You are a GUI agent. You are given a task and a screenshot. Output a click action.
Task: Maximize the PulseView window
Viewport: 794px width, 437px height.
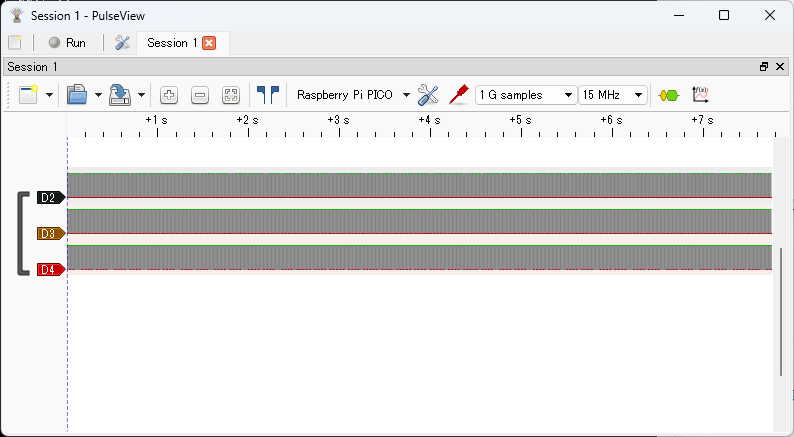pyautogui.click(x=724, y=15)
